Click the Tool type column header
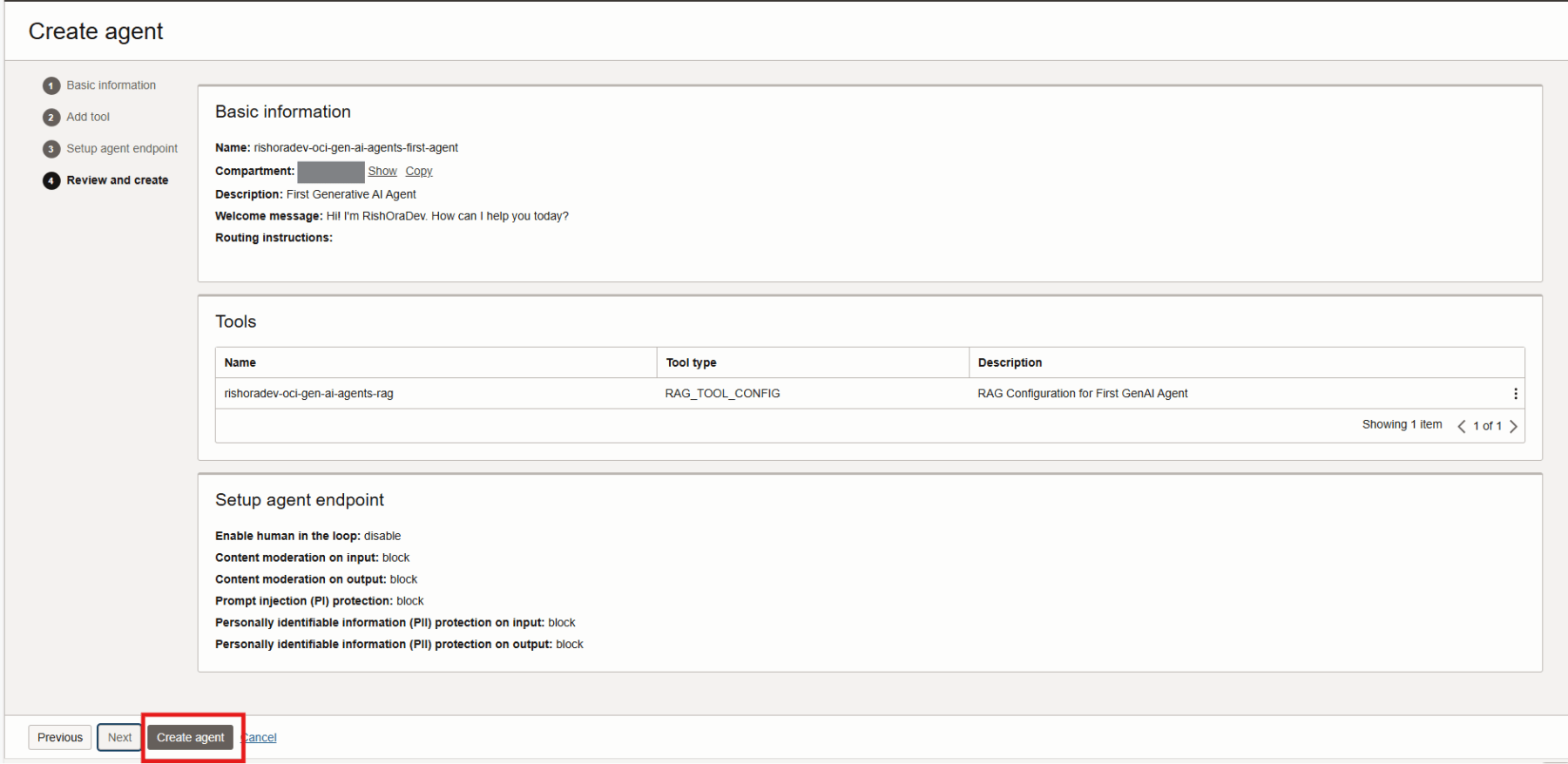The image size is (1568, 764). tap(691, 362)
